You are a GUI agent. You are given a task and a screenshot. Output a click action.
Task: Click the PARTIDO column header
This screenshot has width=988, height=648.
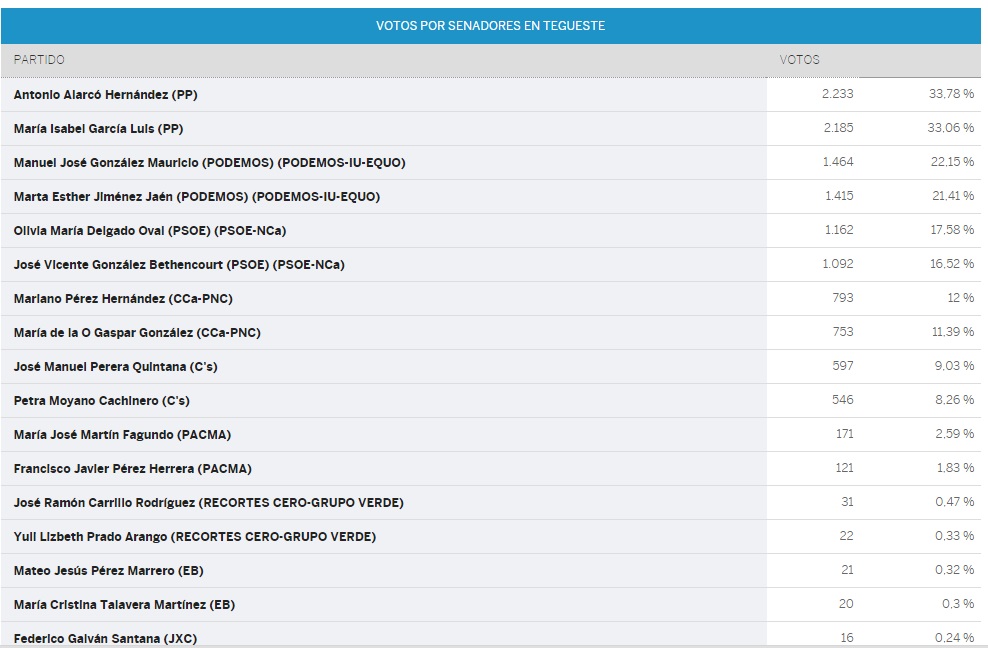click(39, 60)
